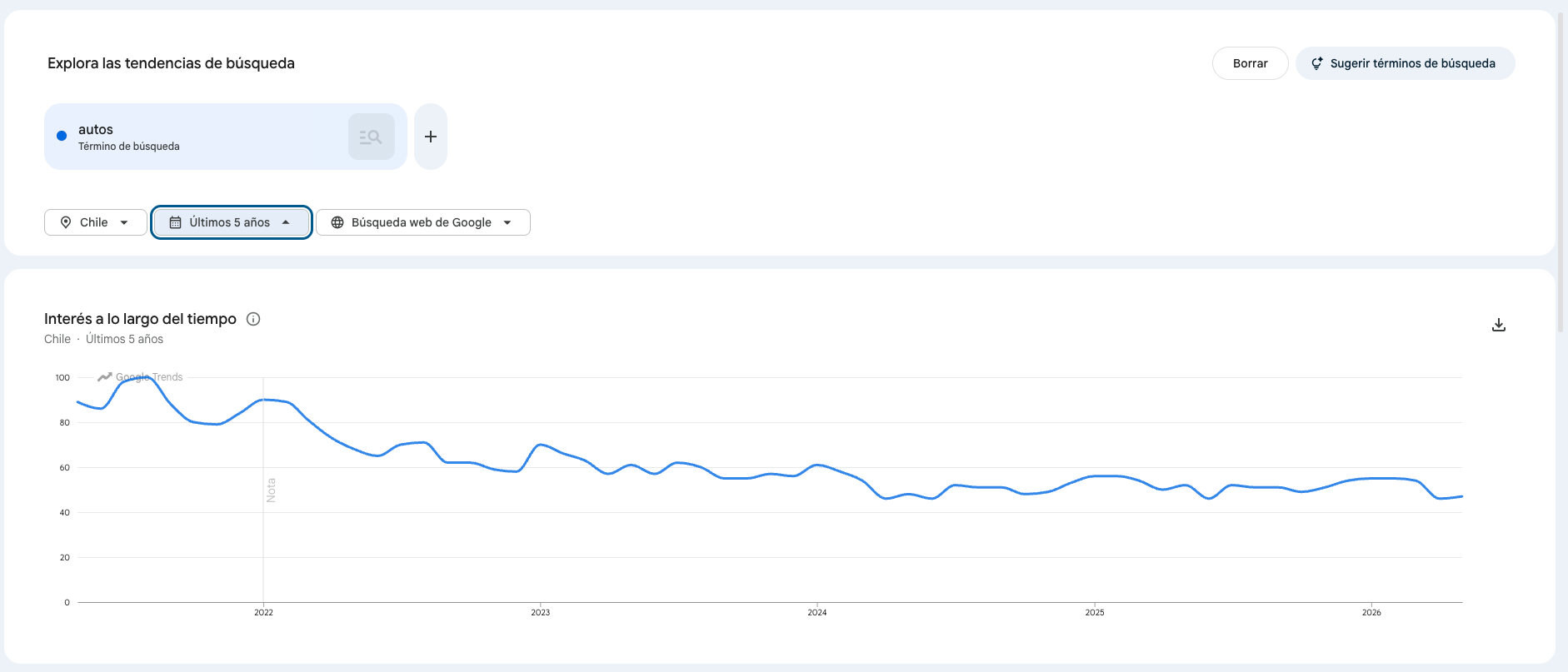Click the Nota marker line on the chart
Screen dimensions: 1568x672
(264, 490)
